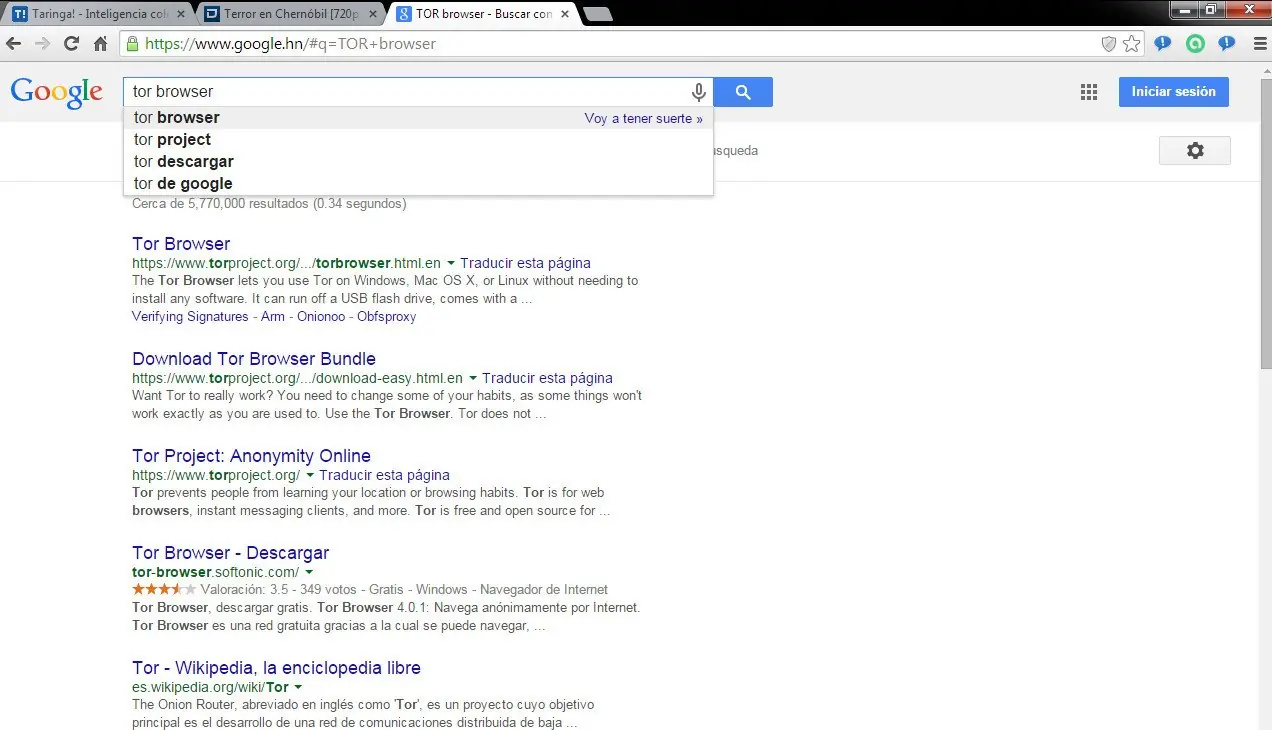1272x730 pixels.
Task: Click the green padlock in address bar
Action: tap(131, 44)
